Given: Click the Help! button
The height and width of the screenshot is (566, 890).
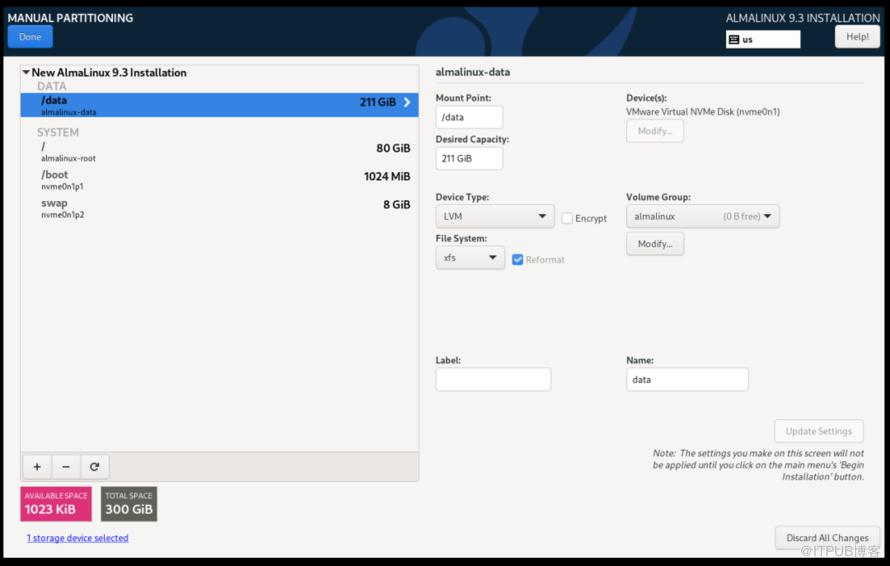Looking at the screenshot, I should click(857, 37).
